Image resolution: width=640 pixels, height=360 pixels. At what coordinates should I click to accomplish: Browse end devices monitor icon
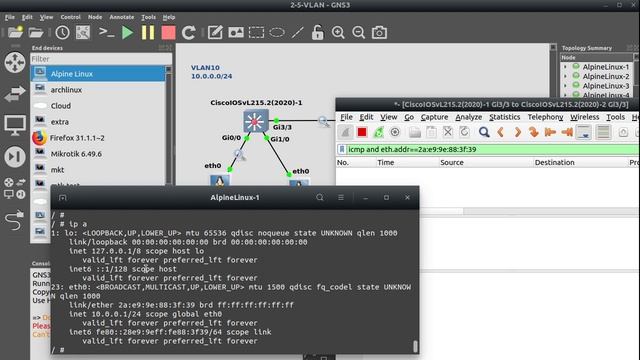[15, 125]
